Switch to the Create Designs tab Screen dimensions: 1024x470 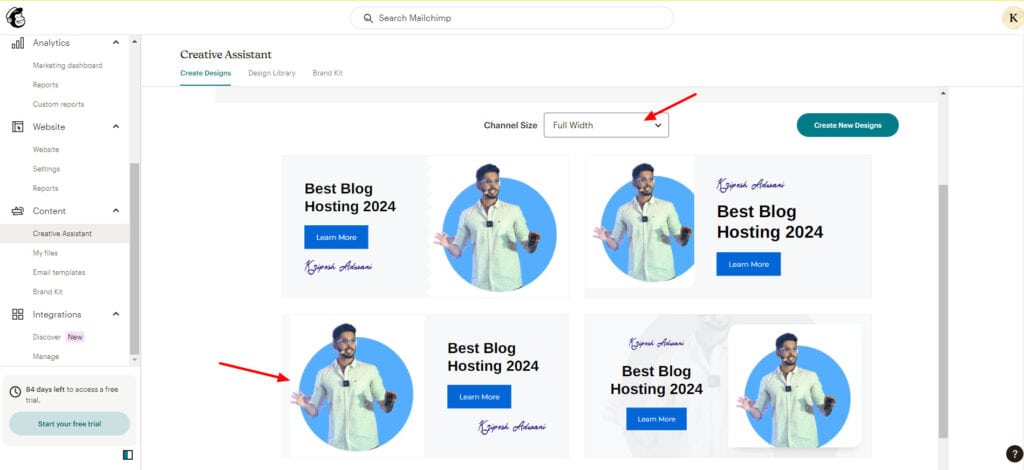click(206, 73)
